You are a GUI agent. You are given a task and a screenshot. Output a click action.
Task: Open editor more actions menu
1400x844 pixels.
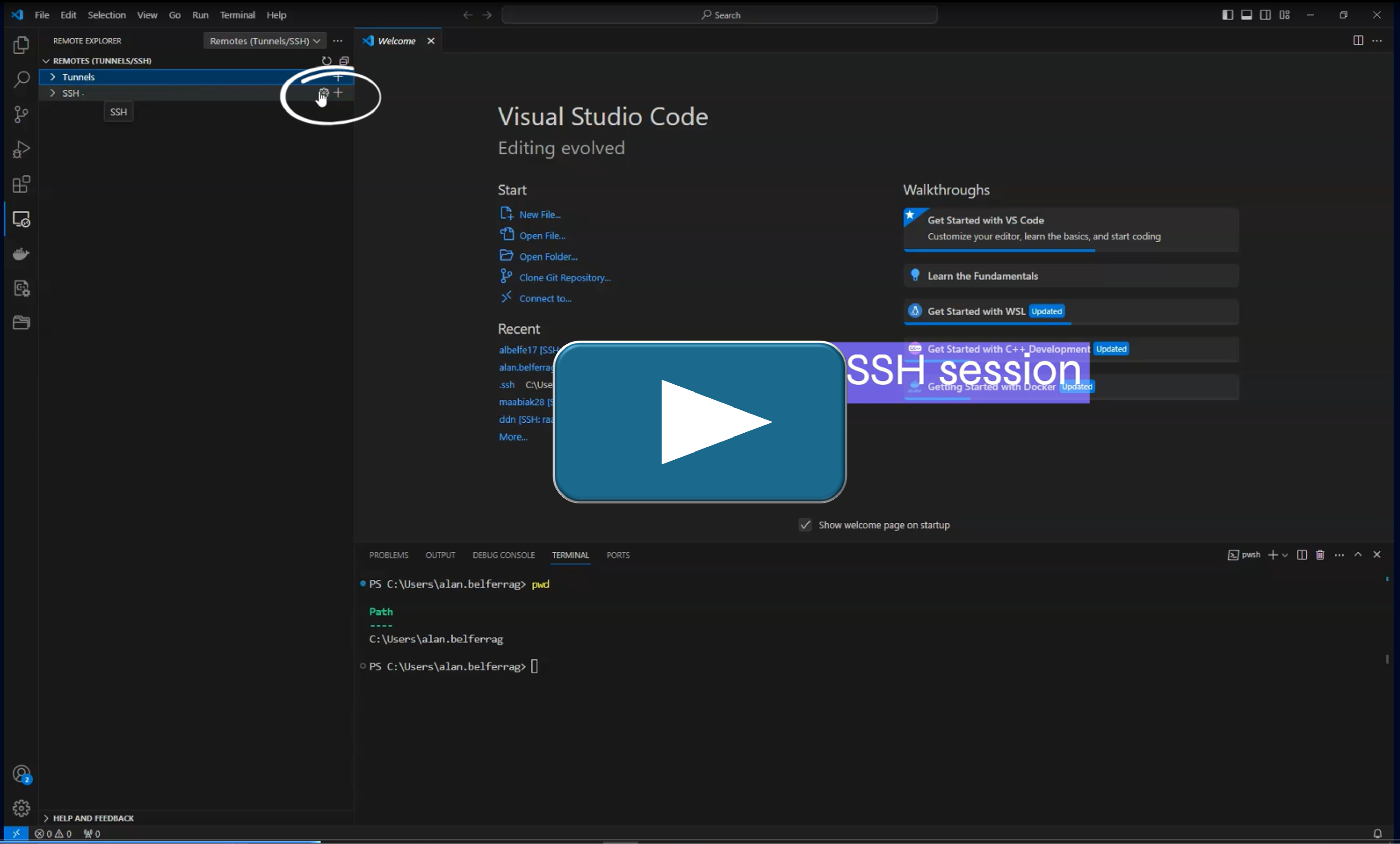1377,40
